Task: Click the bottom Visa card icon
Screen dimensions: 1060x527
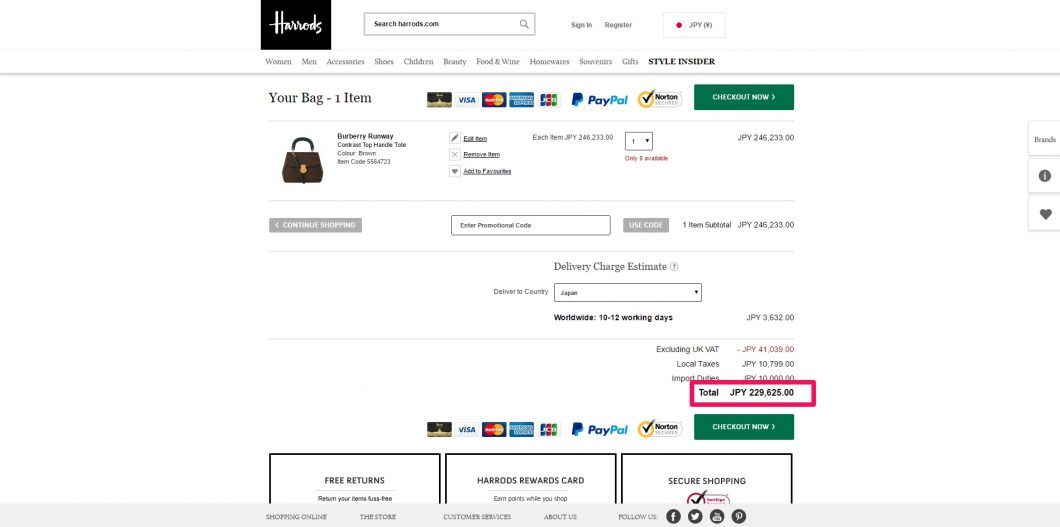Action: [466, 430]
